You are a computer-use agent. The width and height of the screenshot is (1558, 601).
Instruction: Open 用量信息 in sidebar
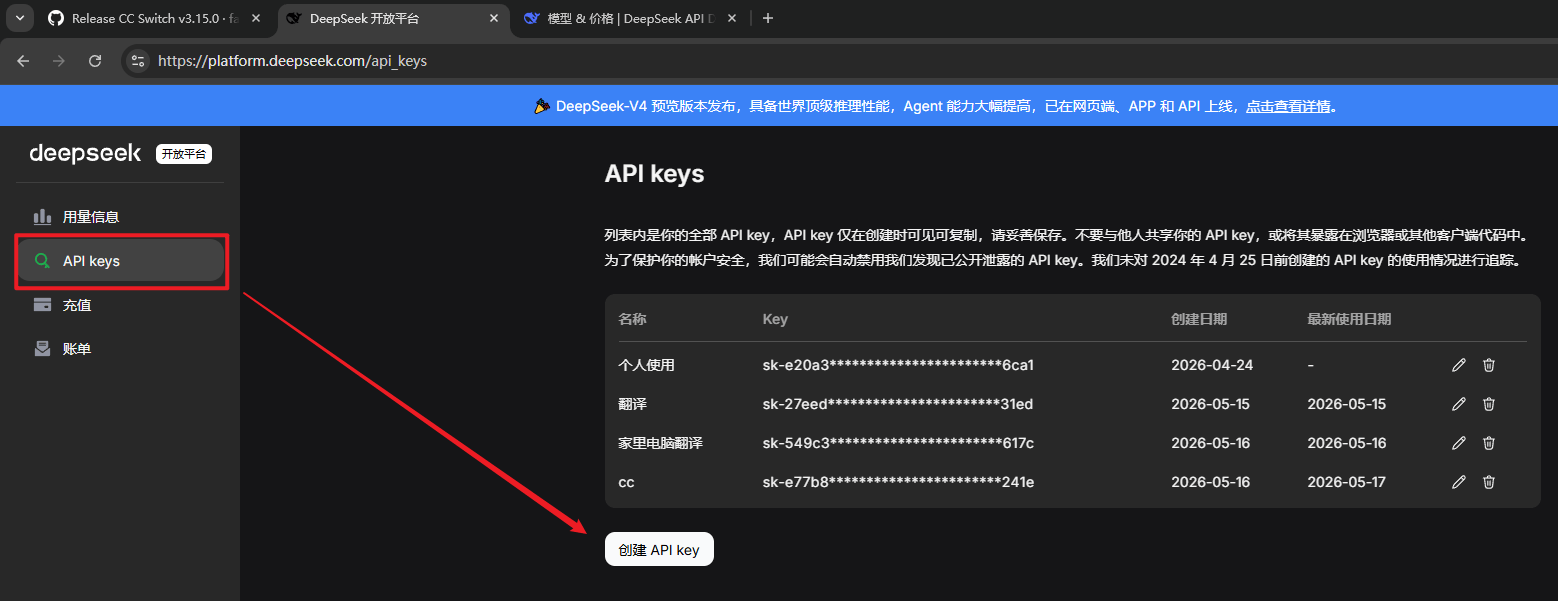click(120, 216)
